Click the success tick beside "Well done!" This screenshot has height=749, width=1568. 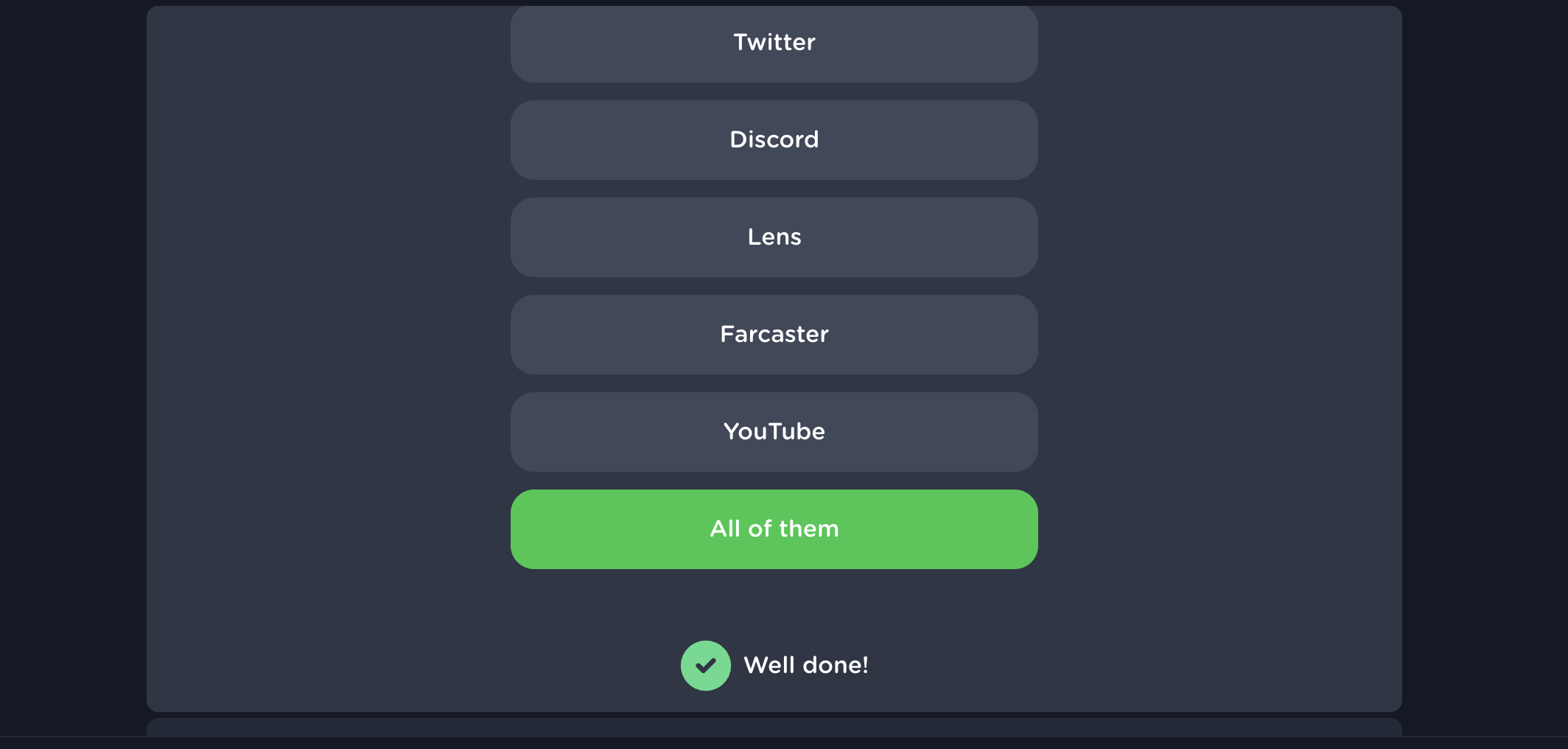[x=705, y=665]
